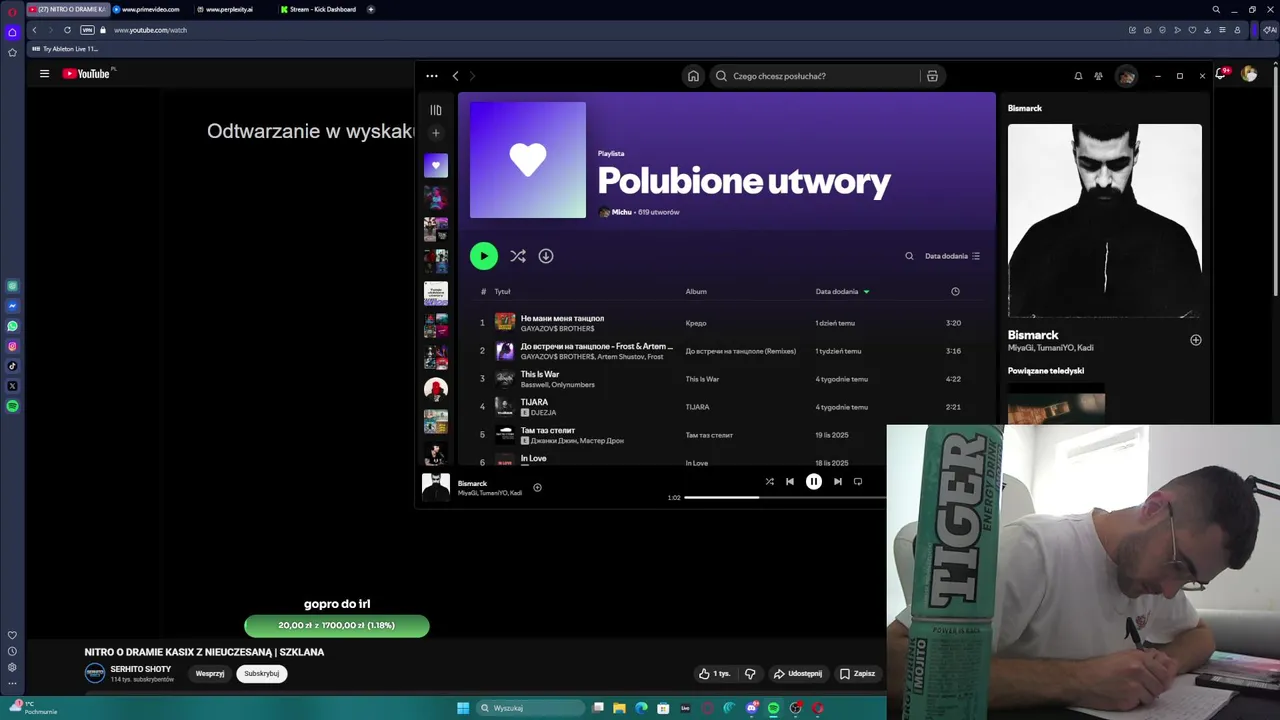
Task: Toggle shuffle in the bottom player bar
Action: [x=769, y=482]
